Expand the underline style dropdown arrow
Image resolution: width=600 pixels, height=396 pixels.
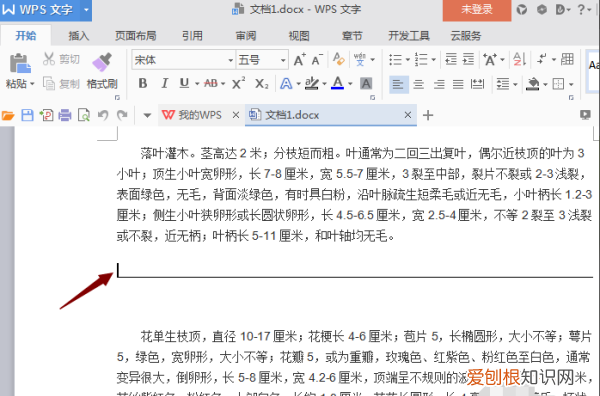click(197, 83)
